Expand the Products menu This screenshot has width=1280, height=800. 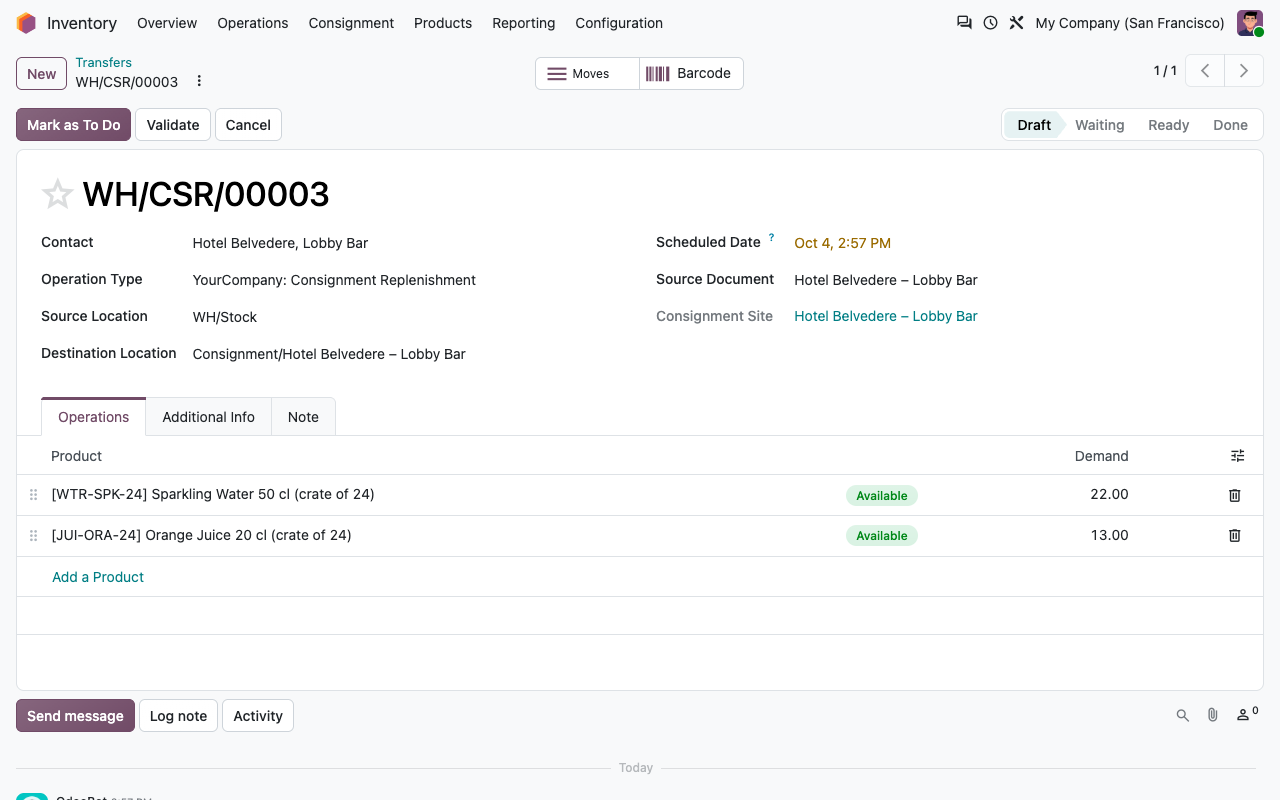[x=443, y=23]
